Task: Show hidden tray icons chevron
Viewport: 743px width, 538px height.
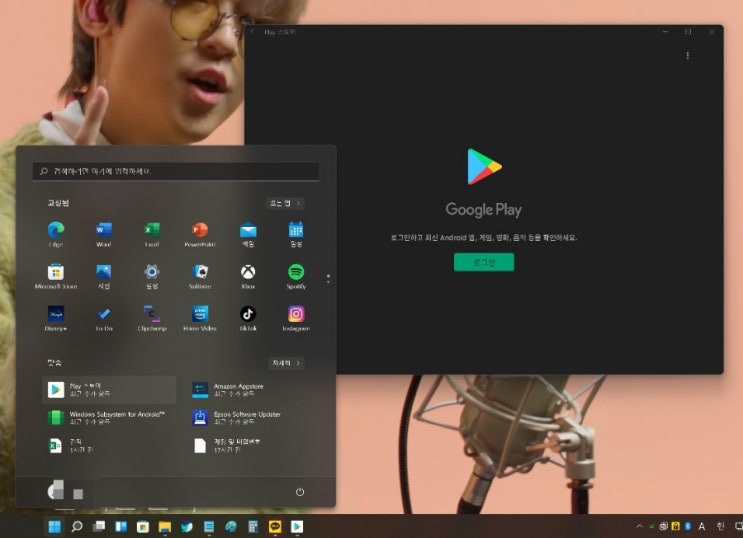Action: pos(639,526)
